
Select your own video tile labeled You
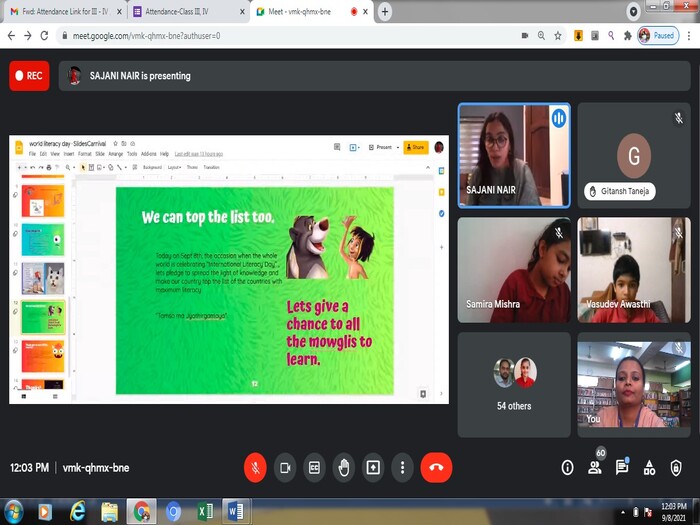point(634,384)
